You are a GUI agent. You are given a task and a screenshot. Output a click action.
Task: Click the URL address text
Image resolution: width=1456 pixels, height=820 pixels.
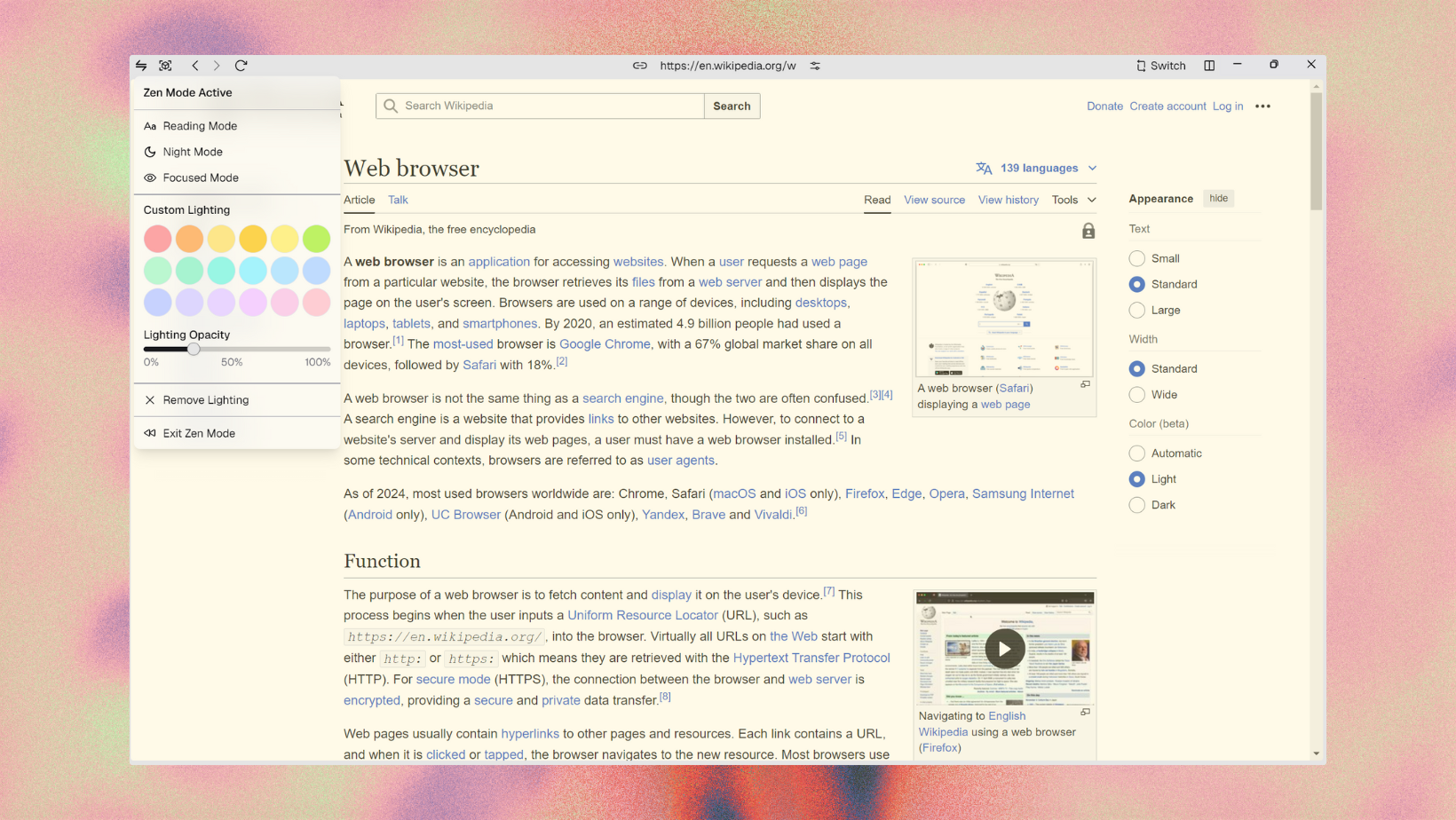(728, 66)
